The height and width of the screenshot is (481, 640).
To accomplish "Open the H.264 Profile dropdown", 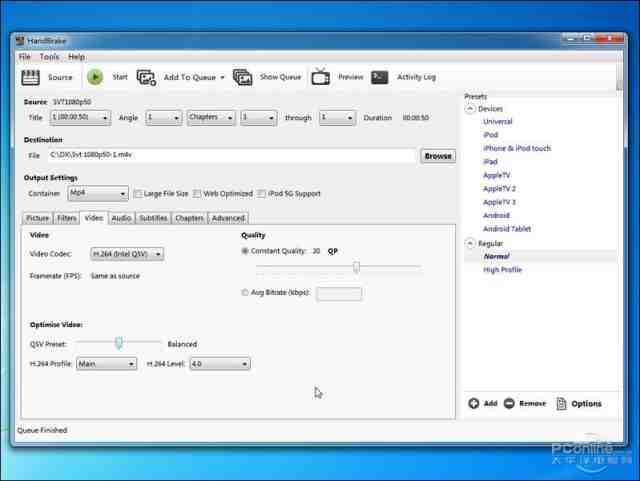I will [x=107, y=364].
